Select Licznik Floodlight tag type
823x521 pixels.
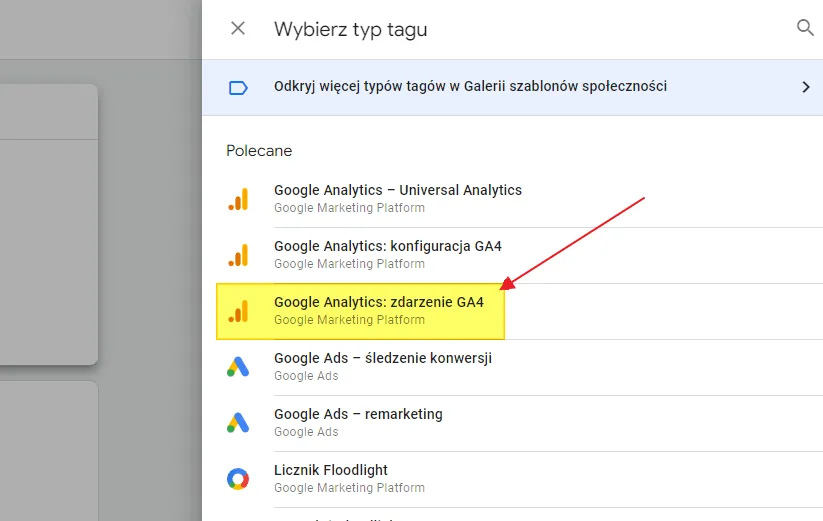(331, 470)
